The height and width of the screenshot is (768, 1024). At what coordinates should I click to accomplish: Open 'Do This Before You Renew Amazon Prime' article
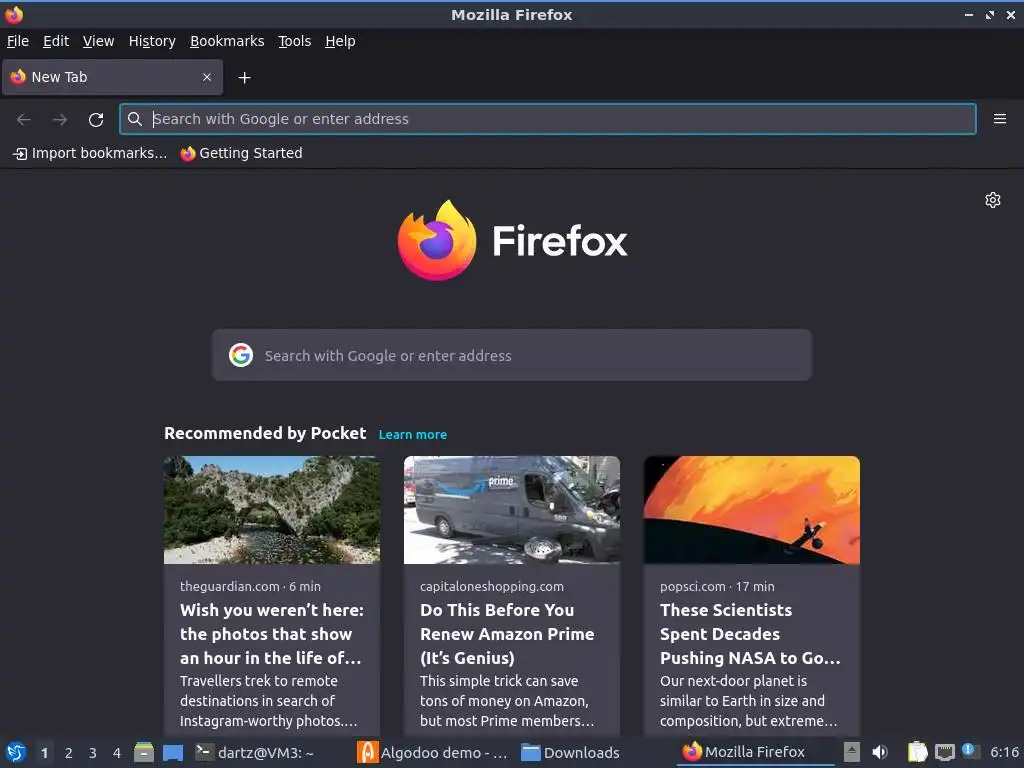507,633
